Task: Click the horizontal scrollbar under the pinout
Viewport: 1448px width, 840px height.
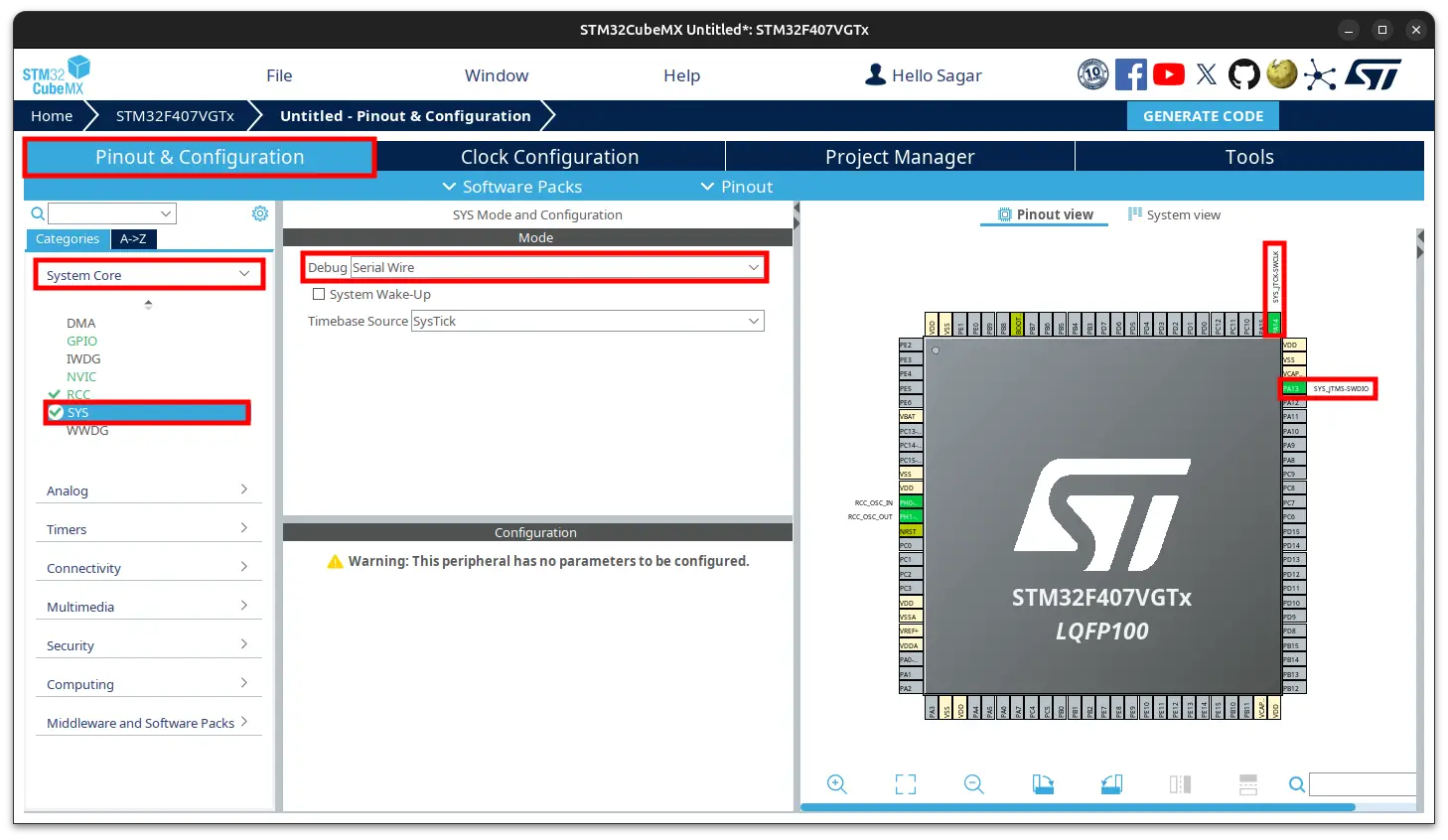Action: tap(1078, 807)
